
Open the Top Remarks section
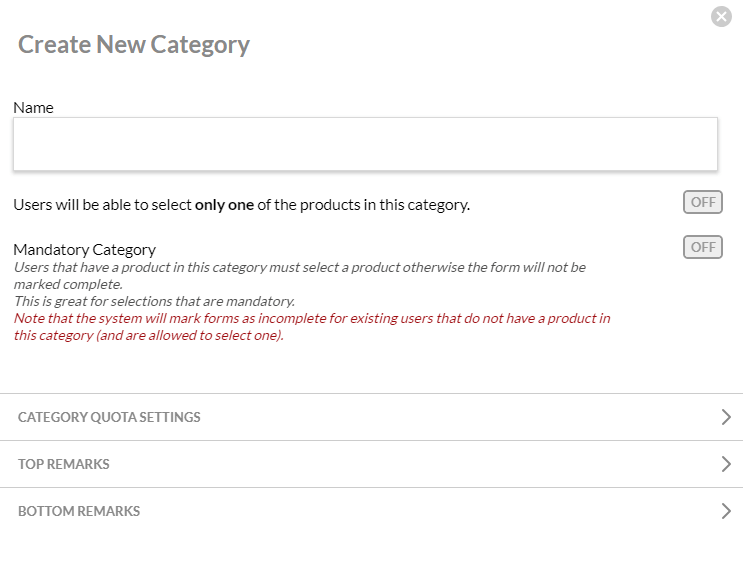point(64,464)
